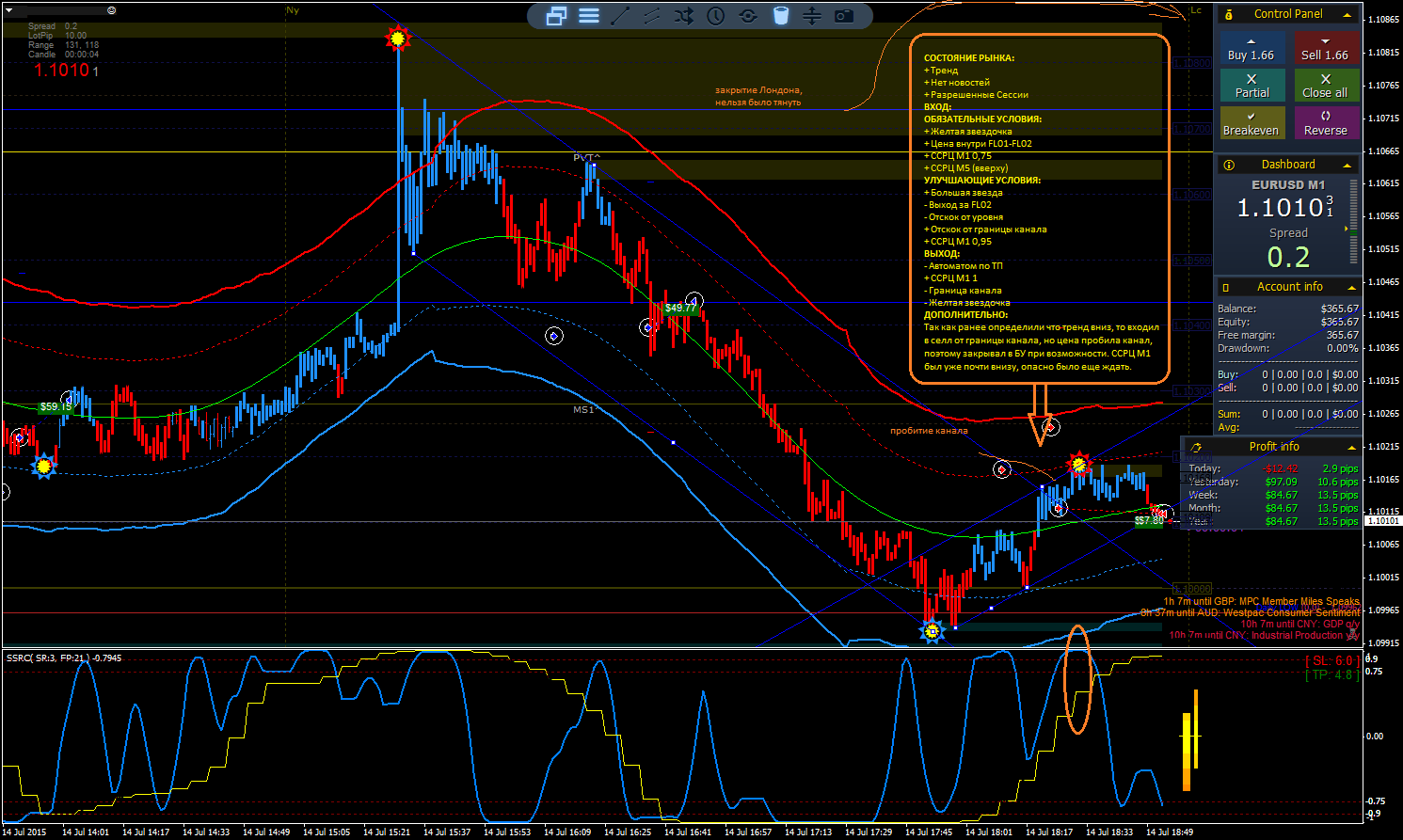Click the Yesterday profit $97.09 value
Viewport: 1403px width, 840px height.
(1282, 482)
